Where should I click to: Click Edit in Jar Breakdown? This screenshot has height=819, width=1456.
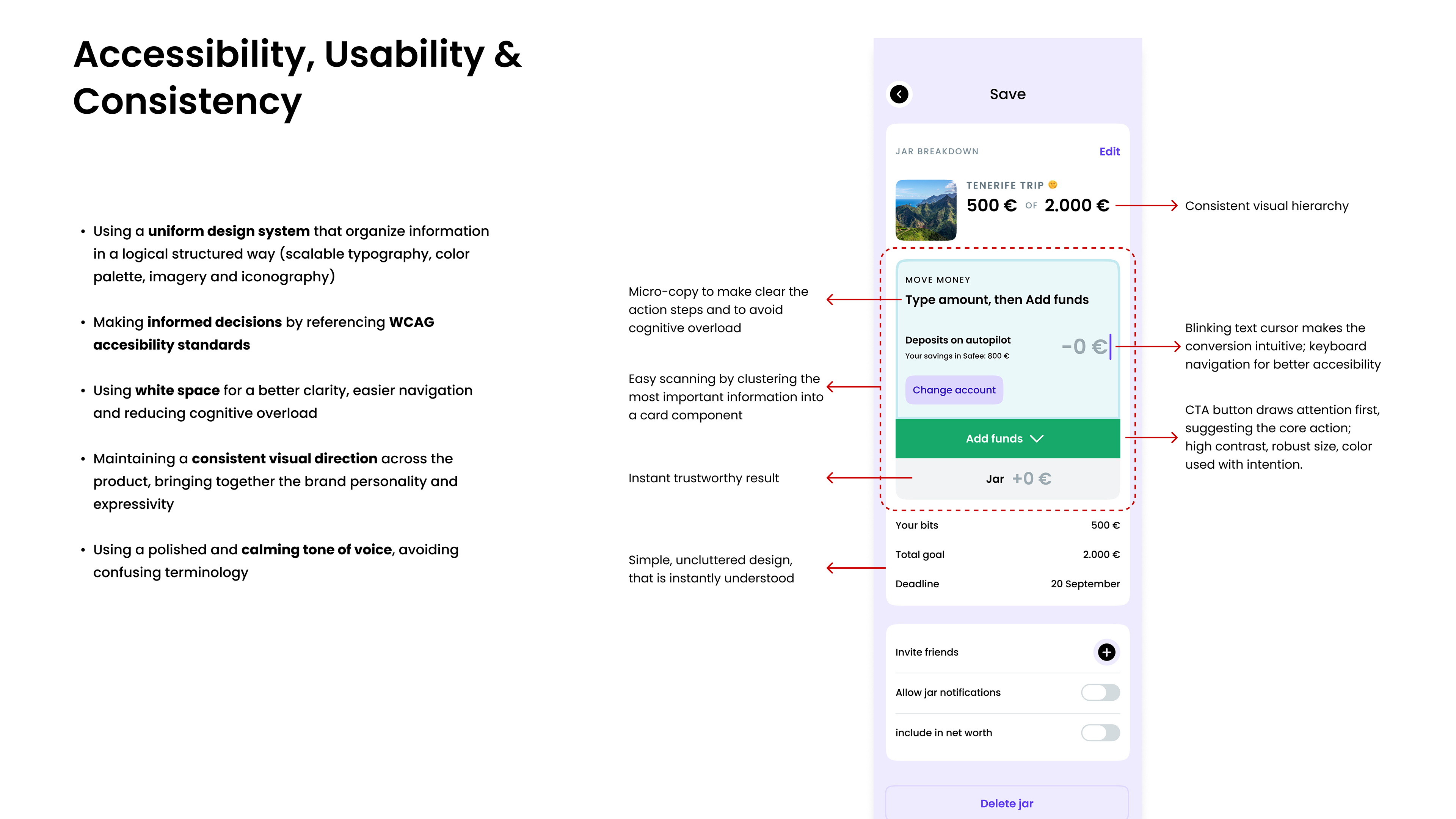1109,152
